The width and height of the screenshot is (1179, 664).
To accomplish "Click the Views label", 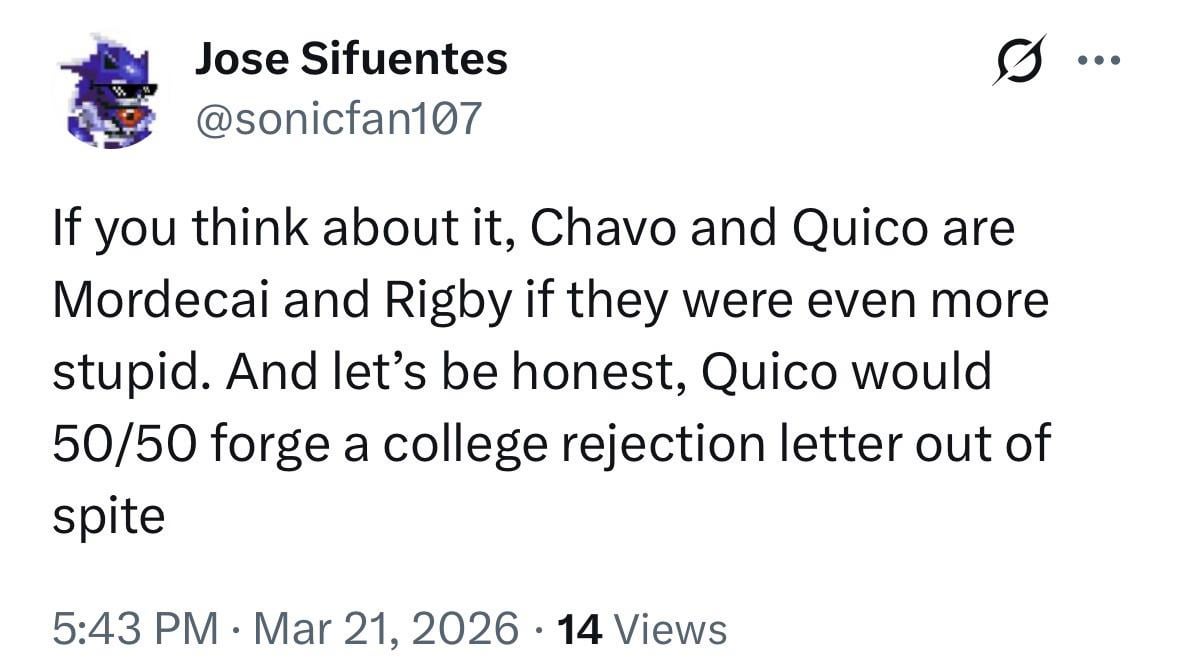I will tap(669, 628).
